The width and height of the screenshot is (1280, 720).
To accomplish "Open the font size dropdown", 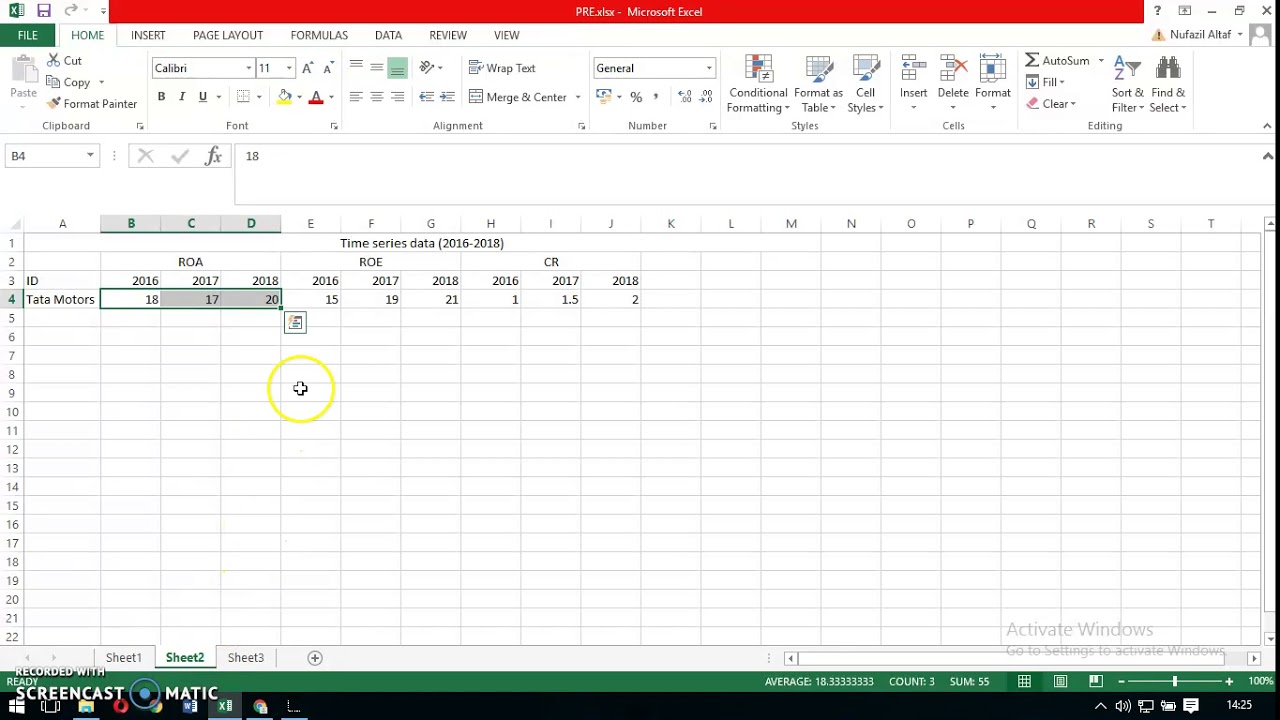I will pos(289,68).
